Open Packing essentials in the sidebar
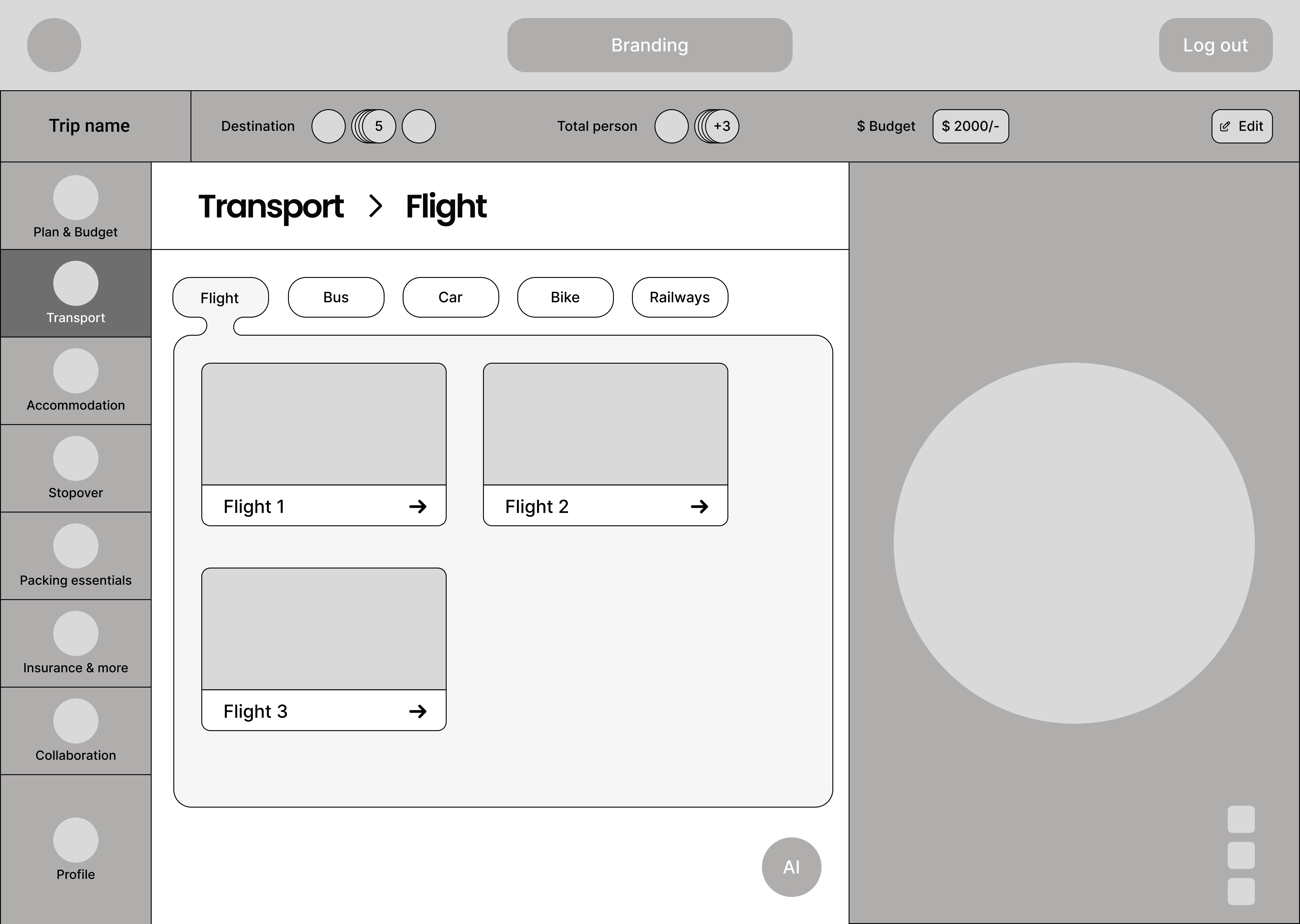This screenshot has width=1300, height=924. (x=76, y=546)
